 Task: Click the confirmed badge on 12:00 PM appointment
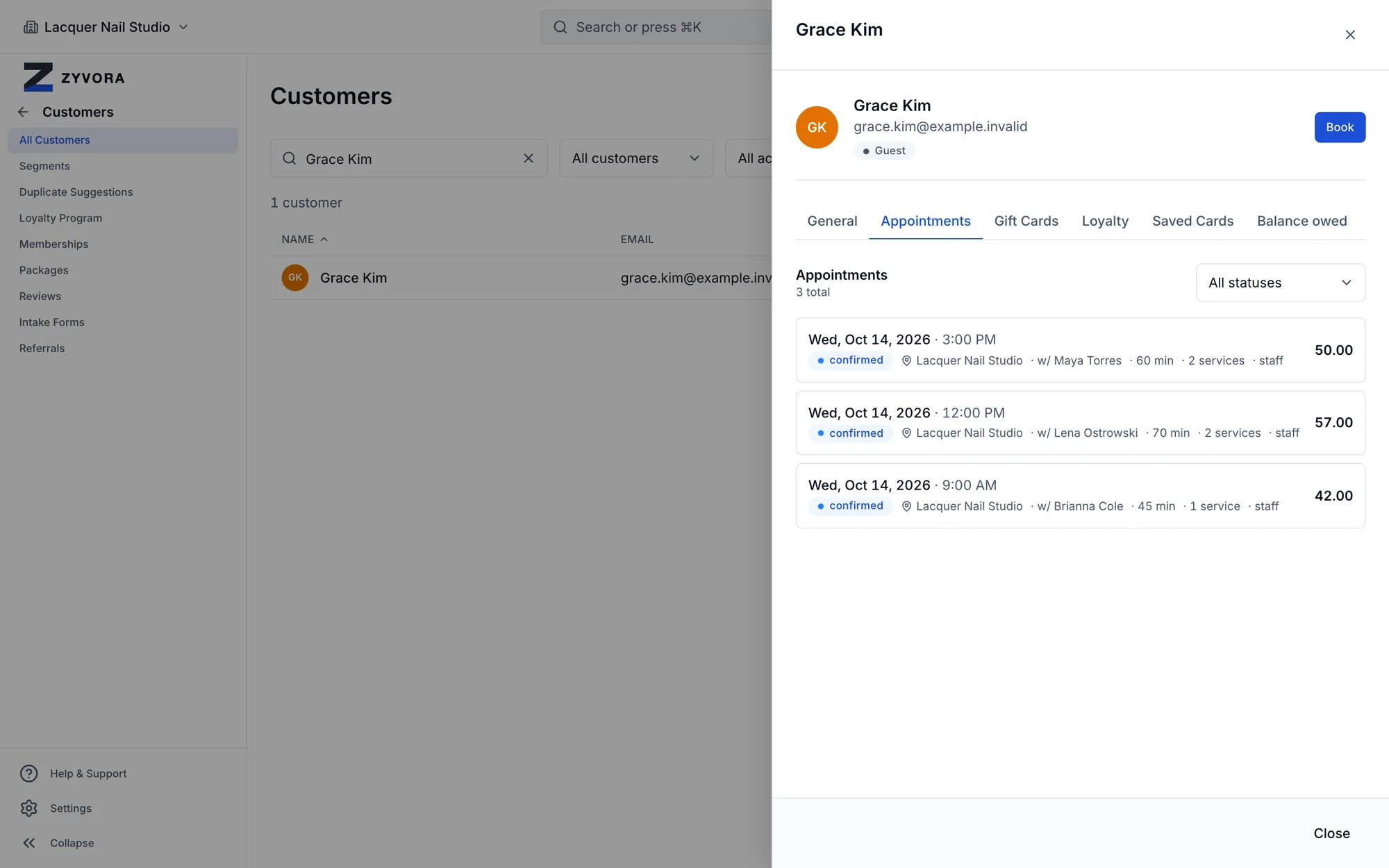(850, 433)
